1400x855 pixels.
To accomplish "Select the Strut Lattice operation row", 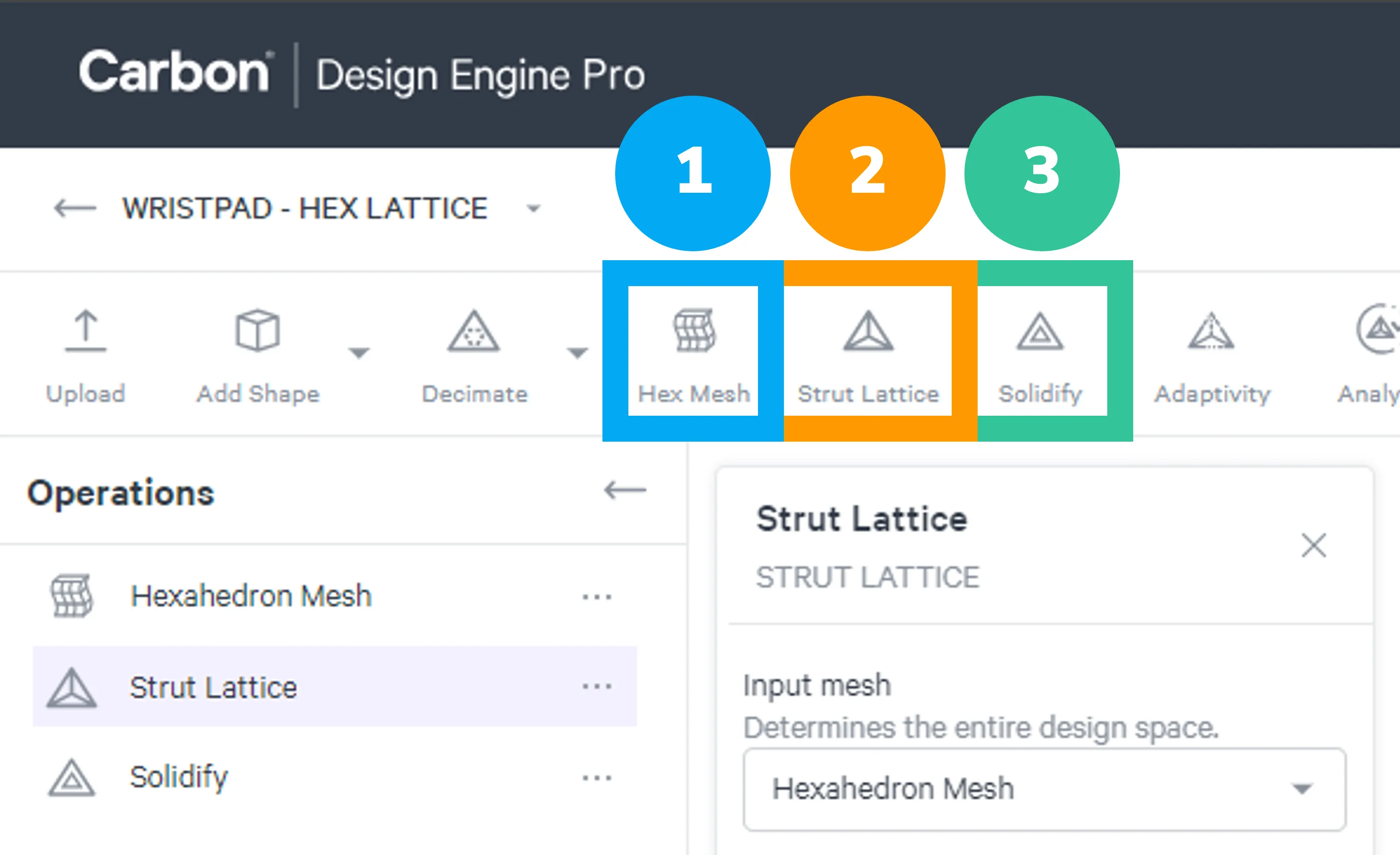I will [335, 686].
